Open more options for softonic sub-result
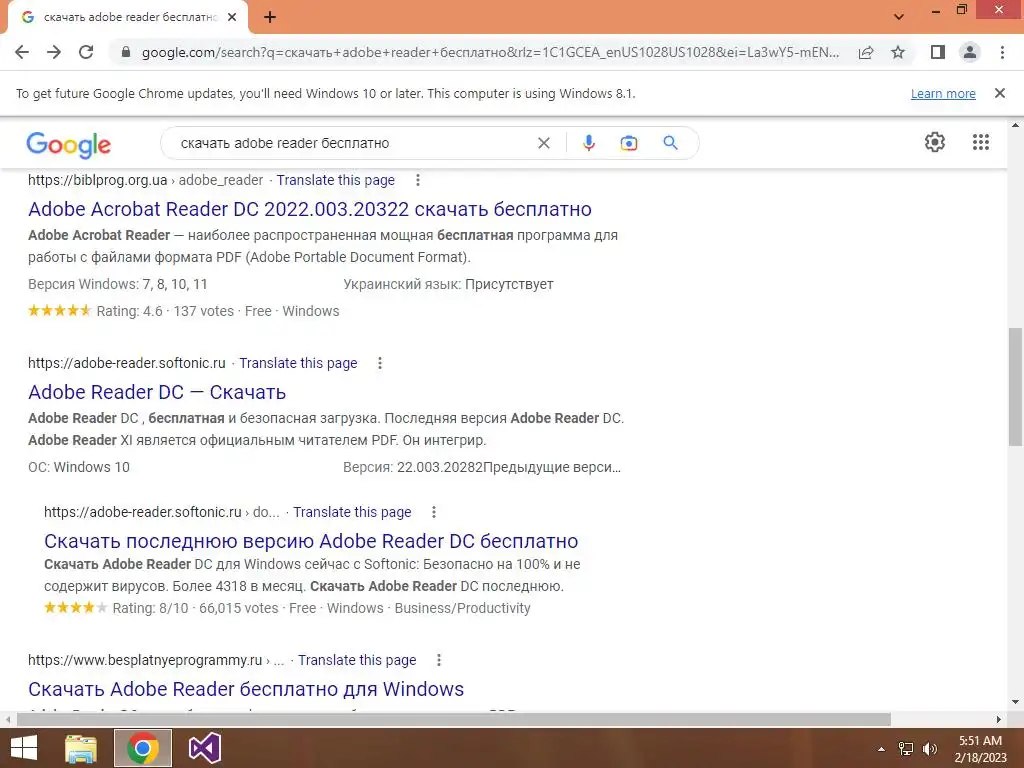This screenshot has height=768, width=1024. 434,512
